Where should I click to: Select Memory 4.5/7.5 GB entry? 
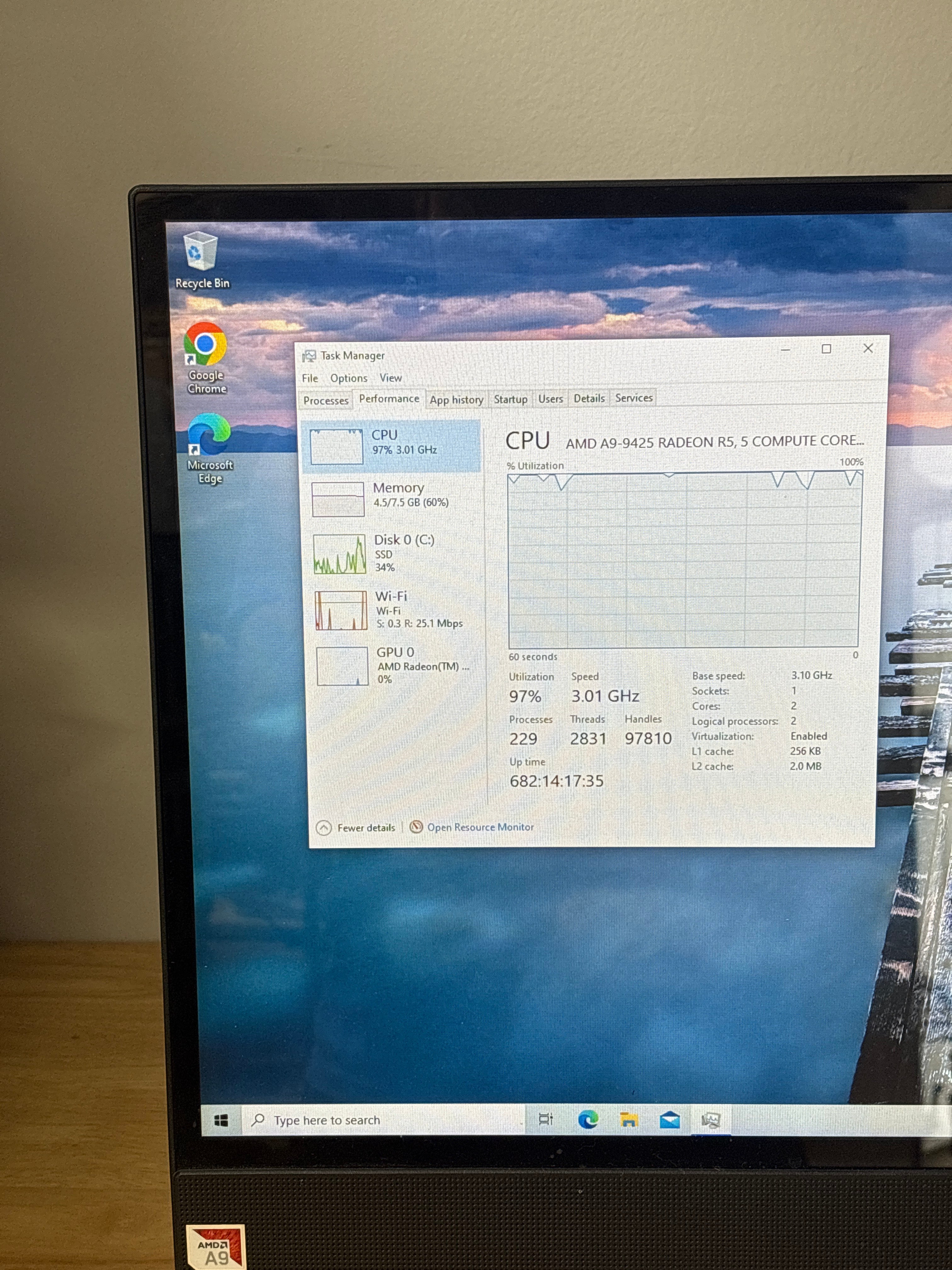393,499
